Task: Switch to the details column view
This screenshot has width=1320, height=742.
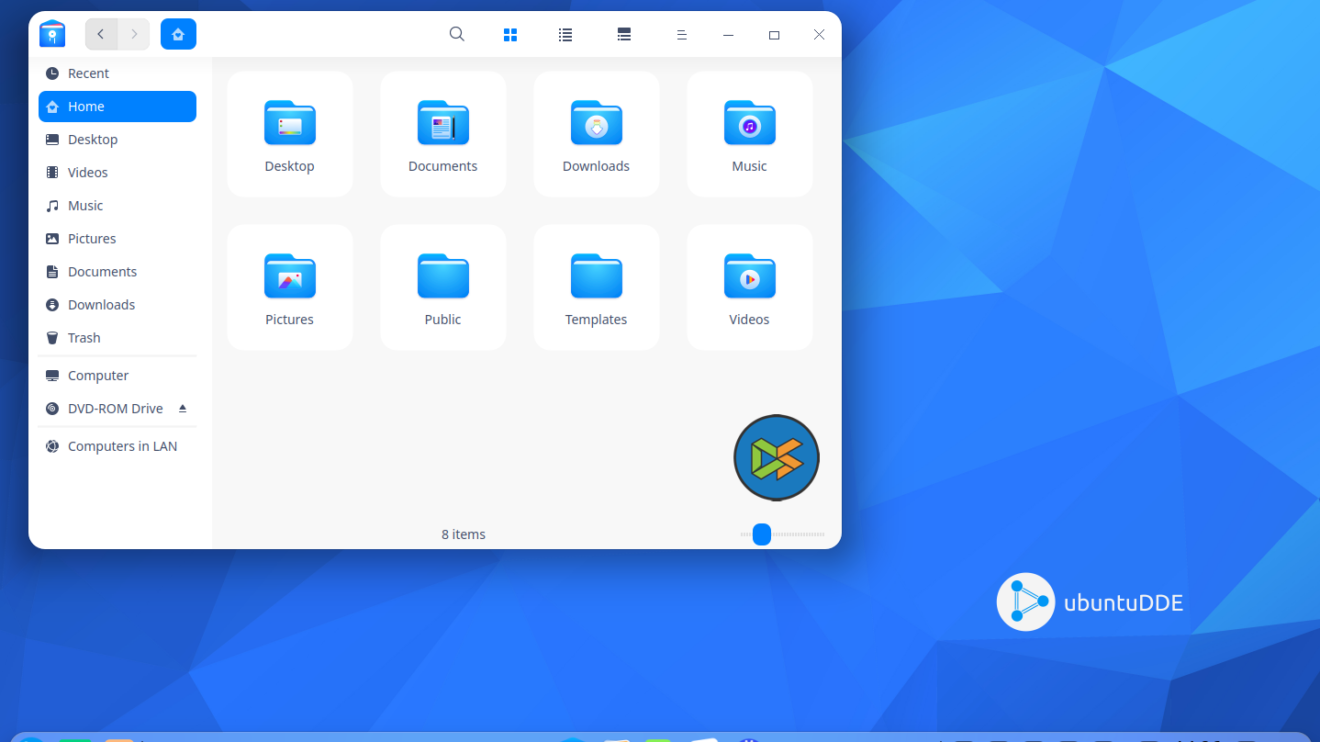Action: coord(624,35)
